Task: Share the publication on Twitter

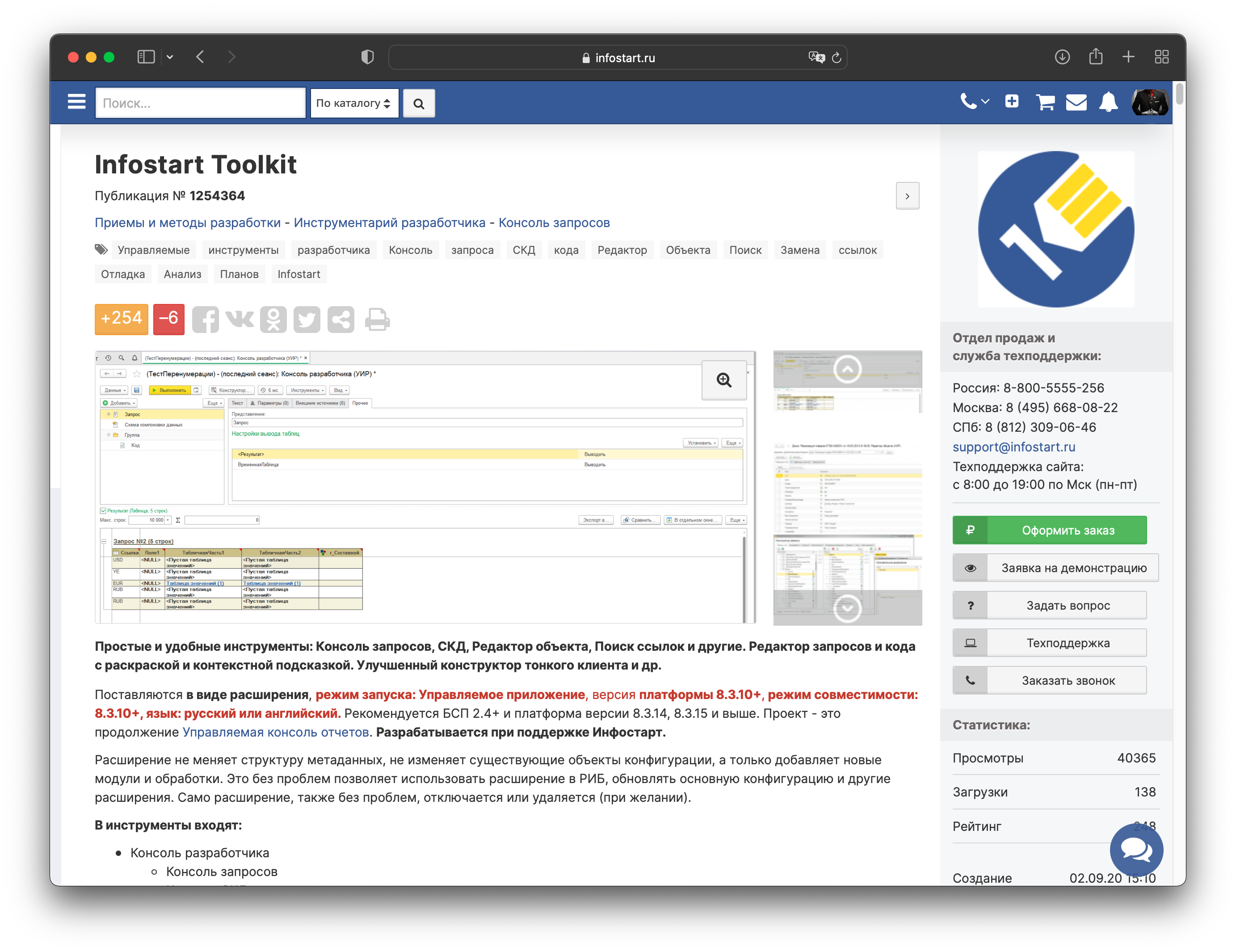Action: coord(307,320)
